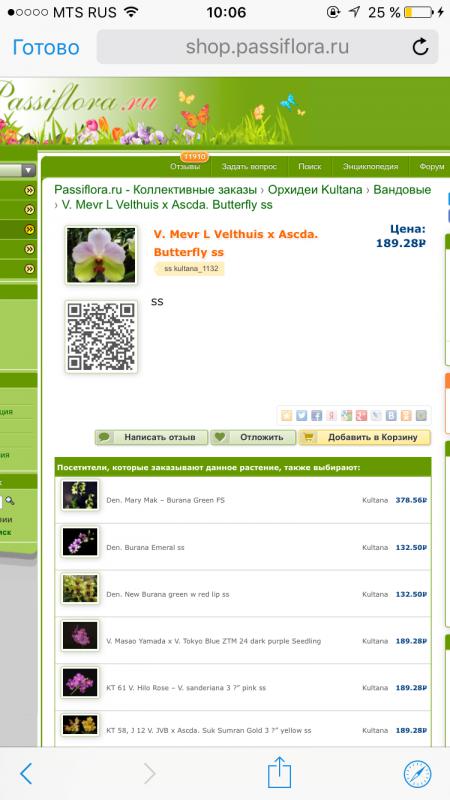
Task: Click thumbnail of Den. Burana Emeral
Action: [x=80, y=542]
